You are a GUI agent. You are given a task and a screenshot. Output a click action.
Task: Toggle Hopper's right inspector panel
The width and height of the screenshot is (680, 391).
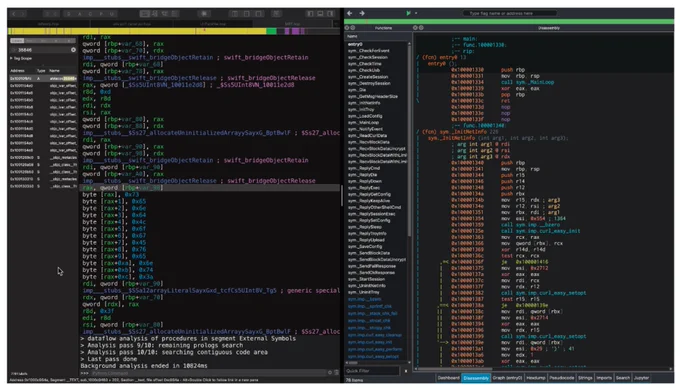pyautogui.click(x=330, y=14)
